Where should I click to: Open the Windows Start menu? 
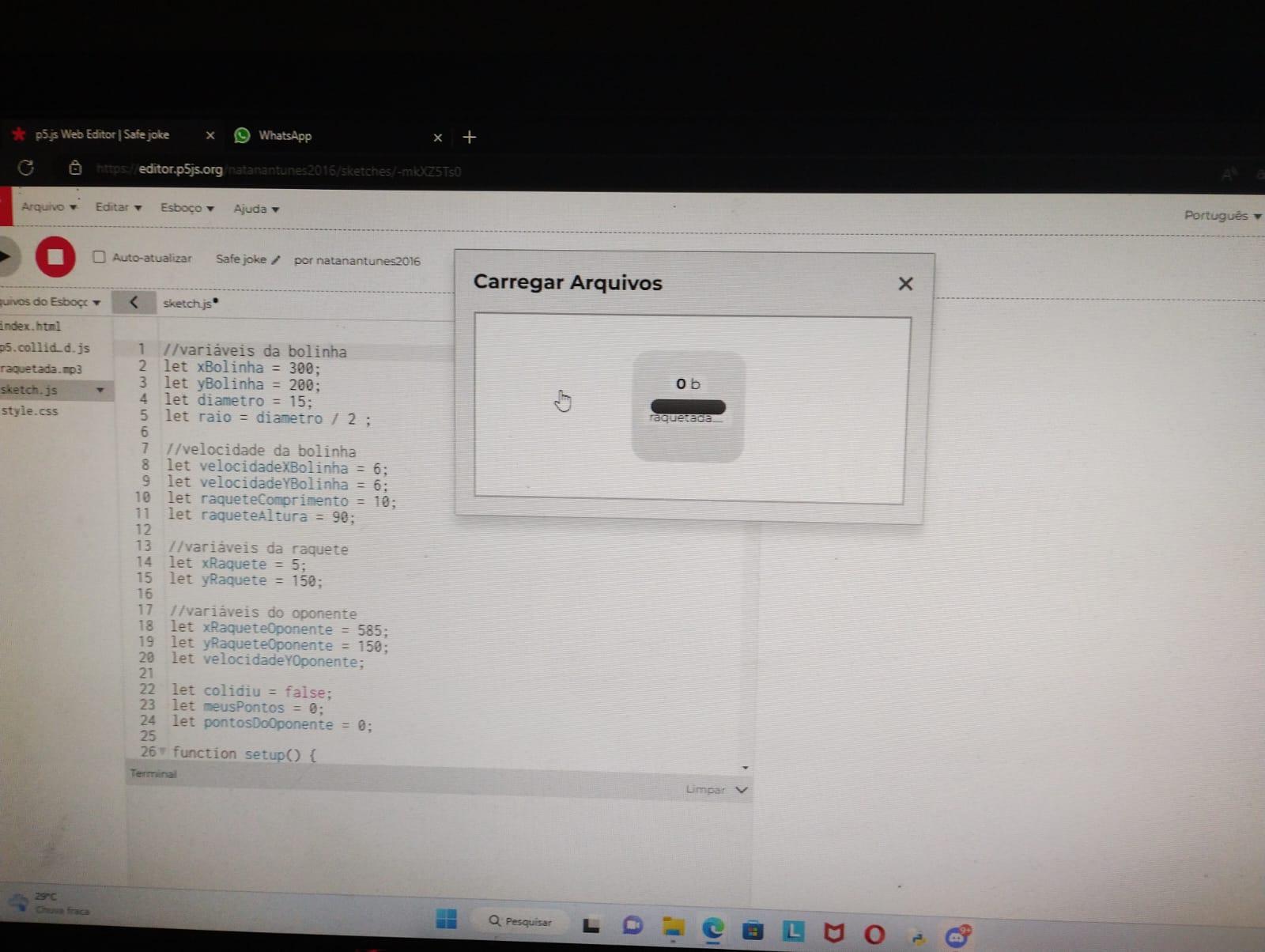point(447,919)
